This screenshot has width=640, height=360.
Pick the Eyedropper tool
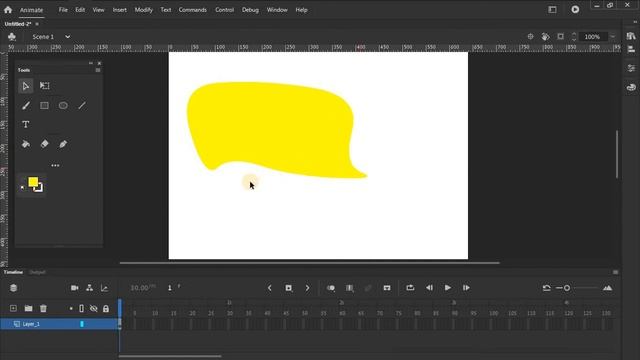63,144
